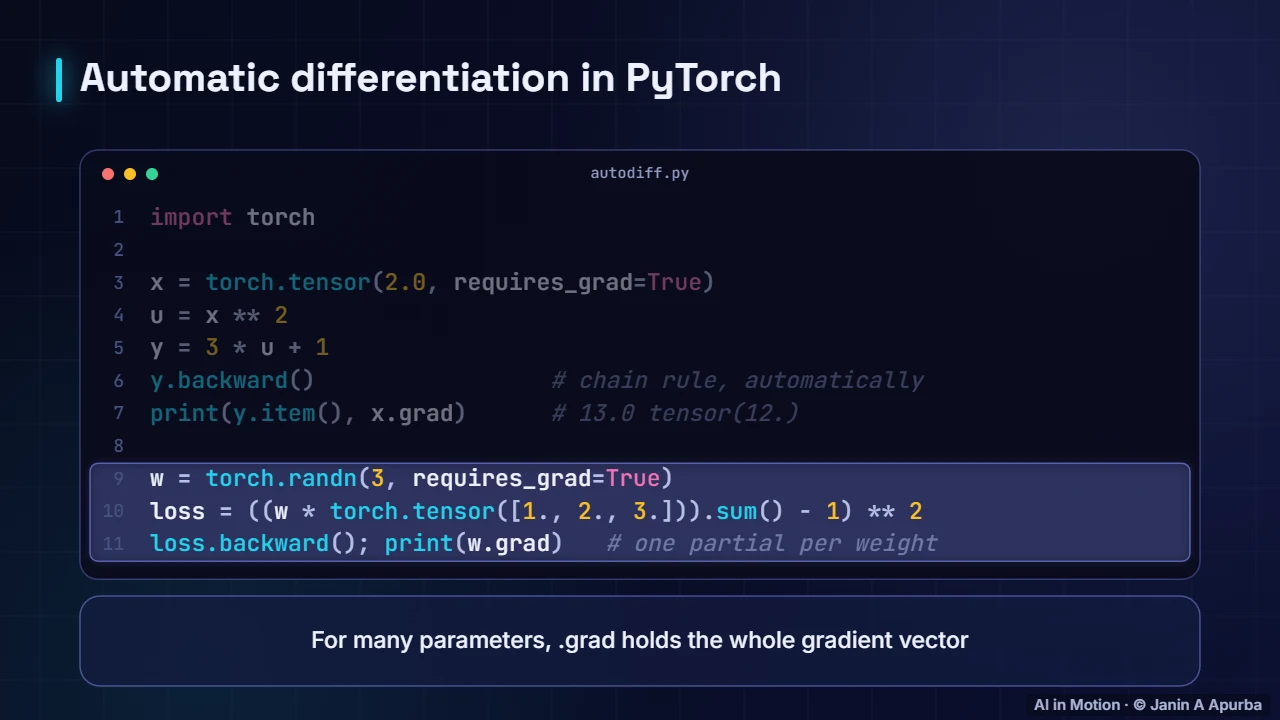
Task: Click the green maximize dot in code window
Action: point(152,174)
